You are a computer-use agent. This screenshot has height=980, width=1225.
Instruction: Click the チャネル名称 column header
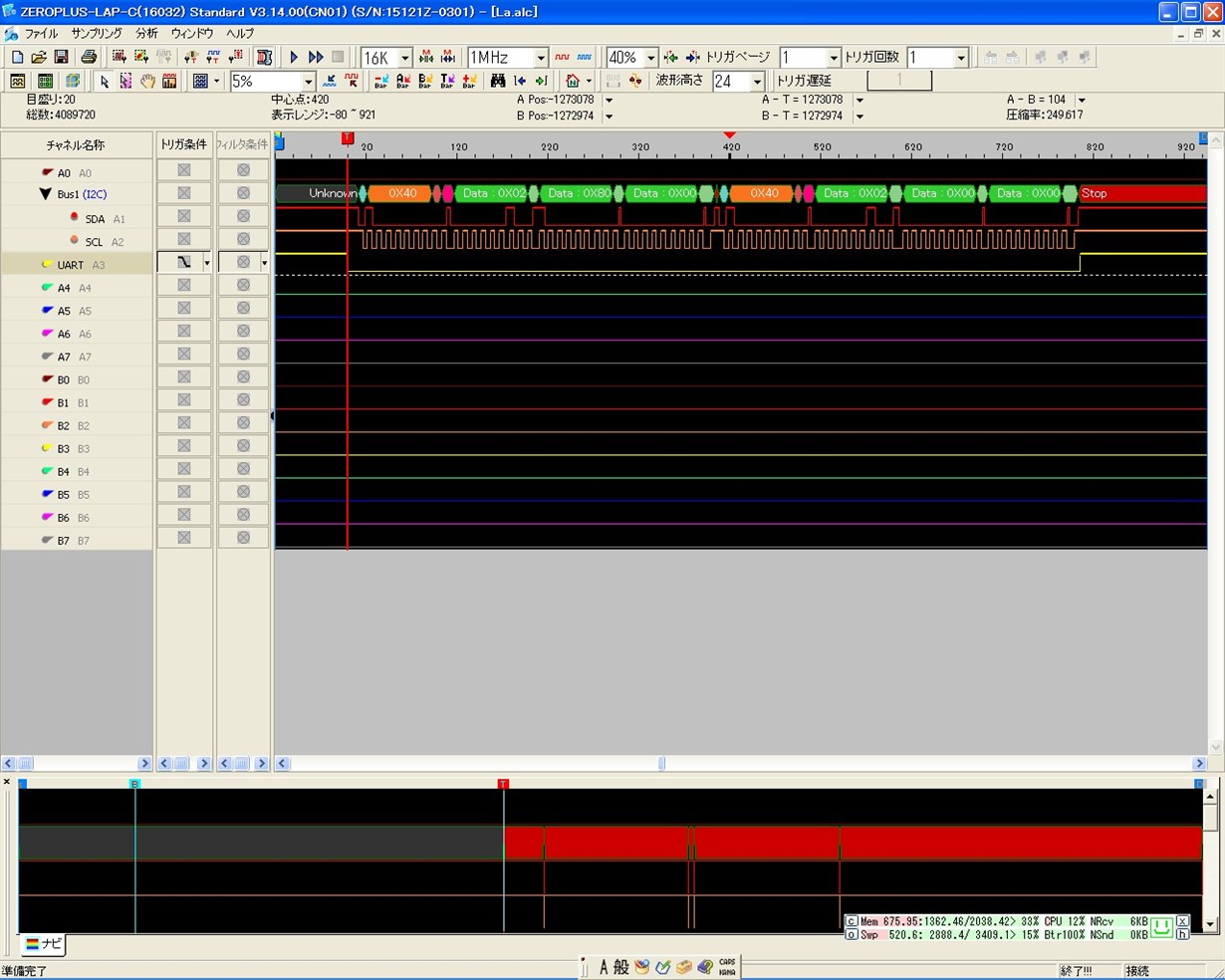click(76, 144)
